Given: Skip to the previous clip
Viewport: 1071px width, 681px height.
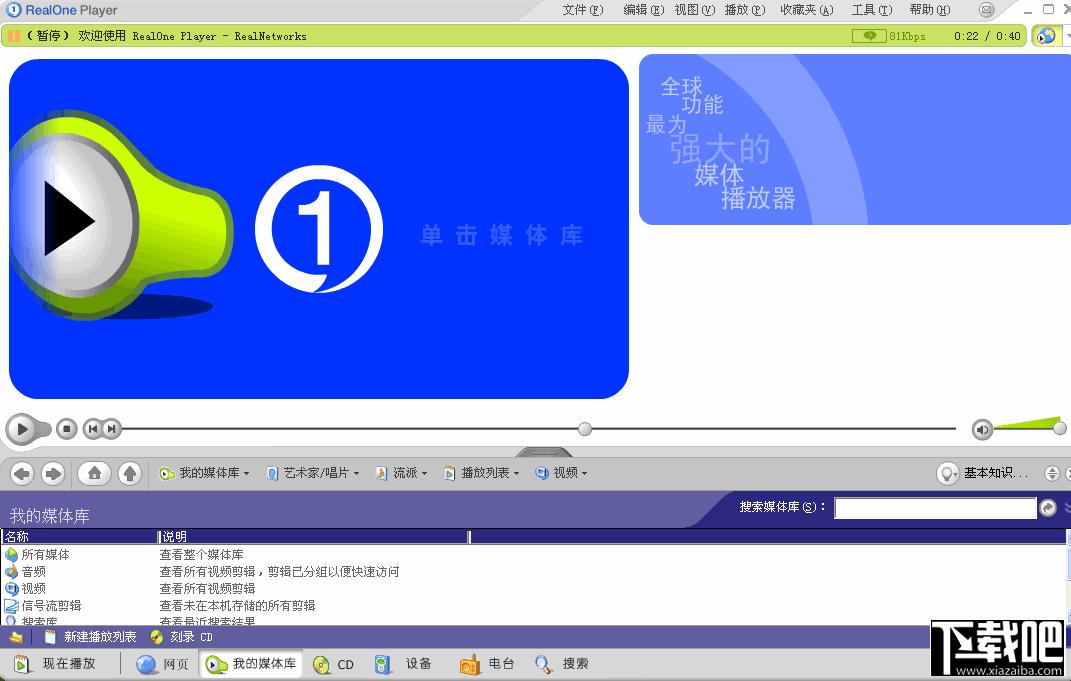Looking at the screenshot, I should tap(93, 429).
